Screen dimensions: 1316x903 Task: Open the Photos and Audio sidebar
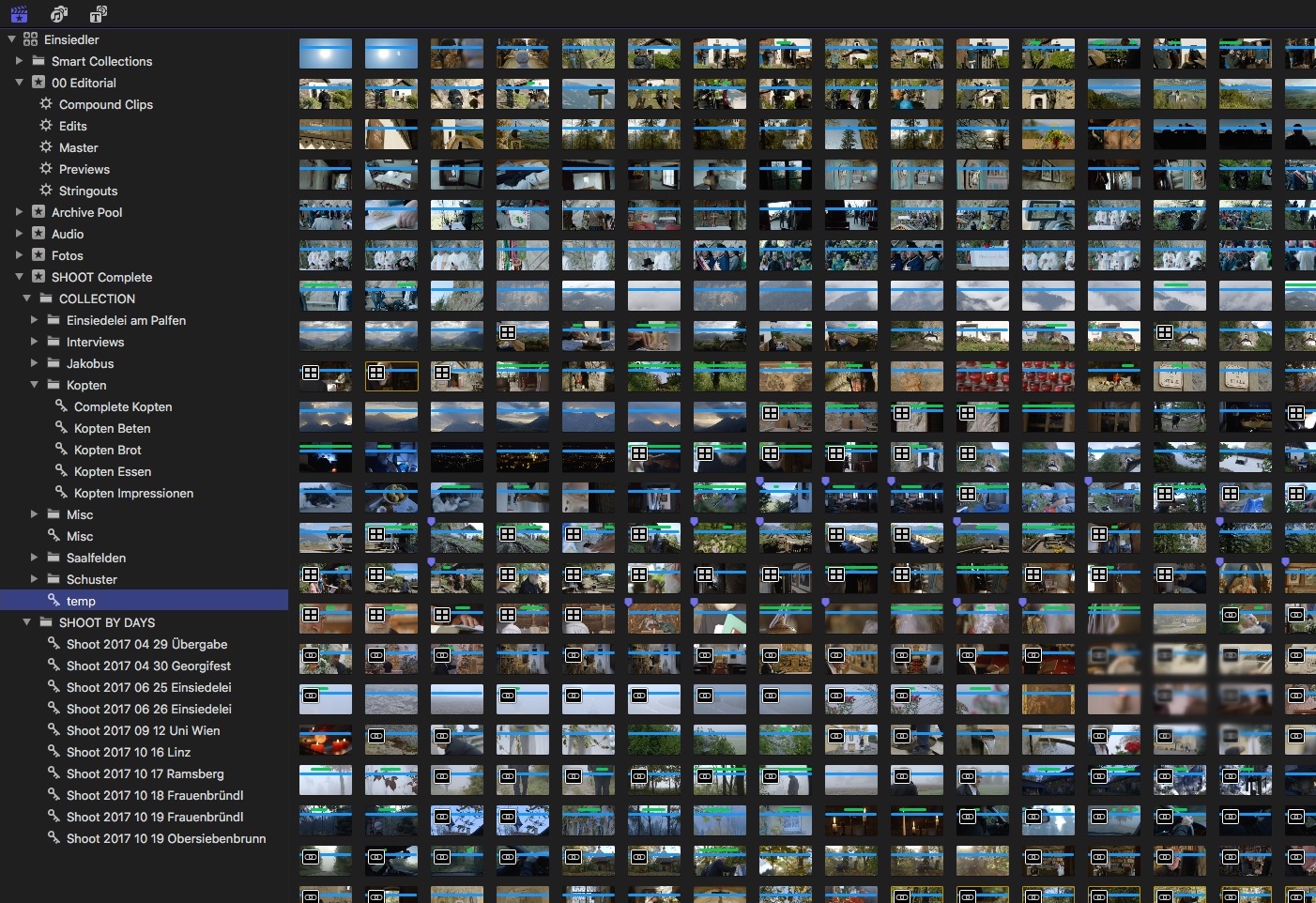[59, 14]
